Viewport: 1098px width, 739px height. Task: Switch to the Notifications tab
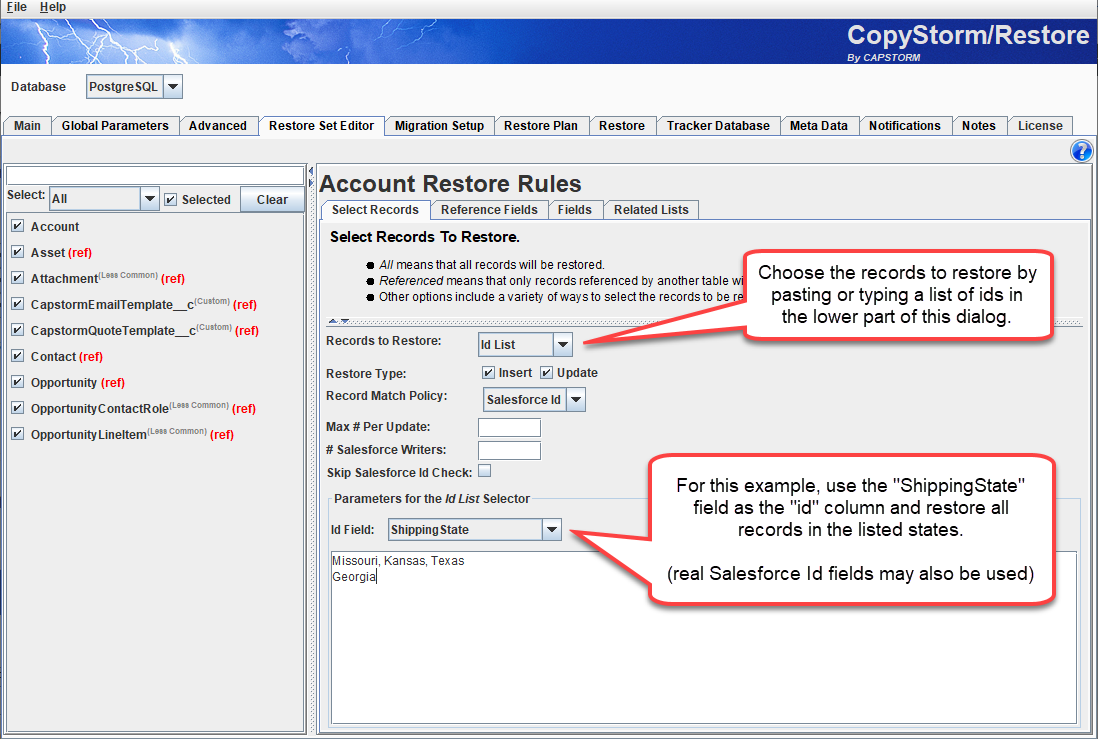pos(905,126)
